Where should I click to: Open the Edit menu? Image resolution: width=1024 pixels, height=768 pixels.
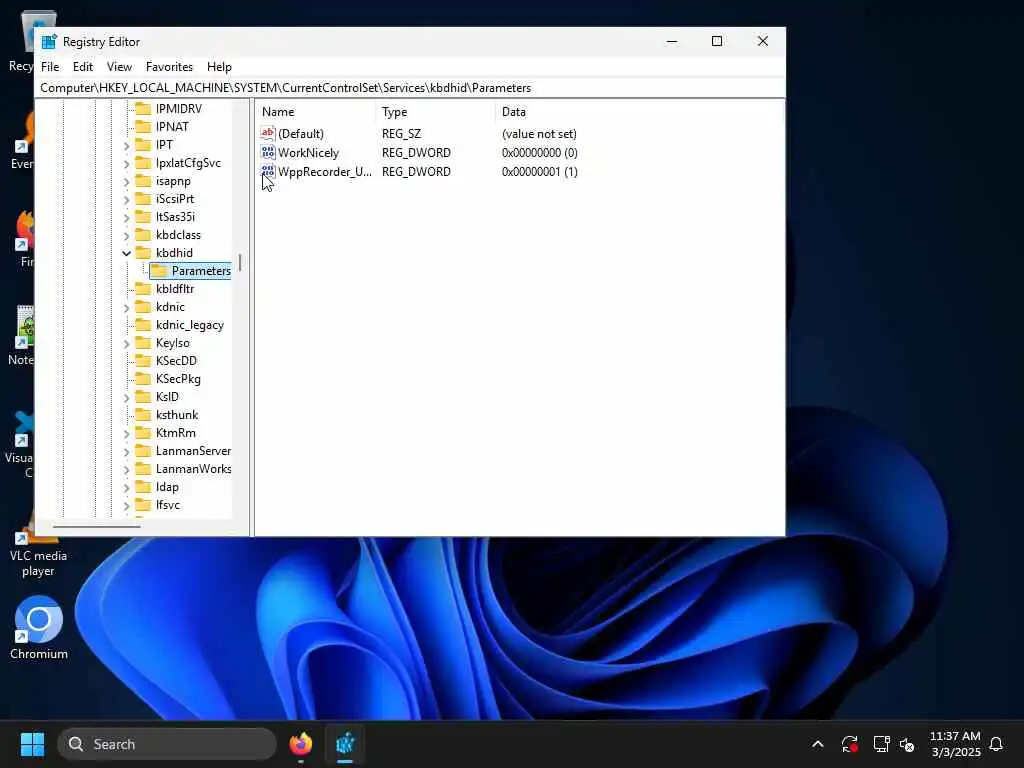click(82, 67)
